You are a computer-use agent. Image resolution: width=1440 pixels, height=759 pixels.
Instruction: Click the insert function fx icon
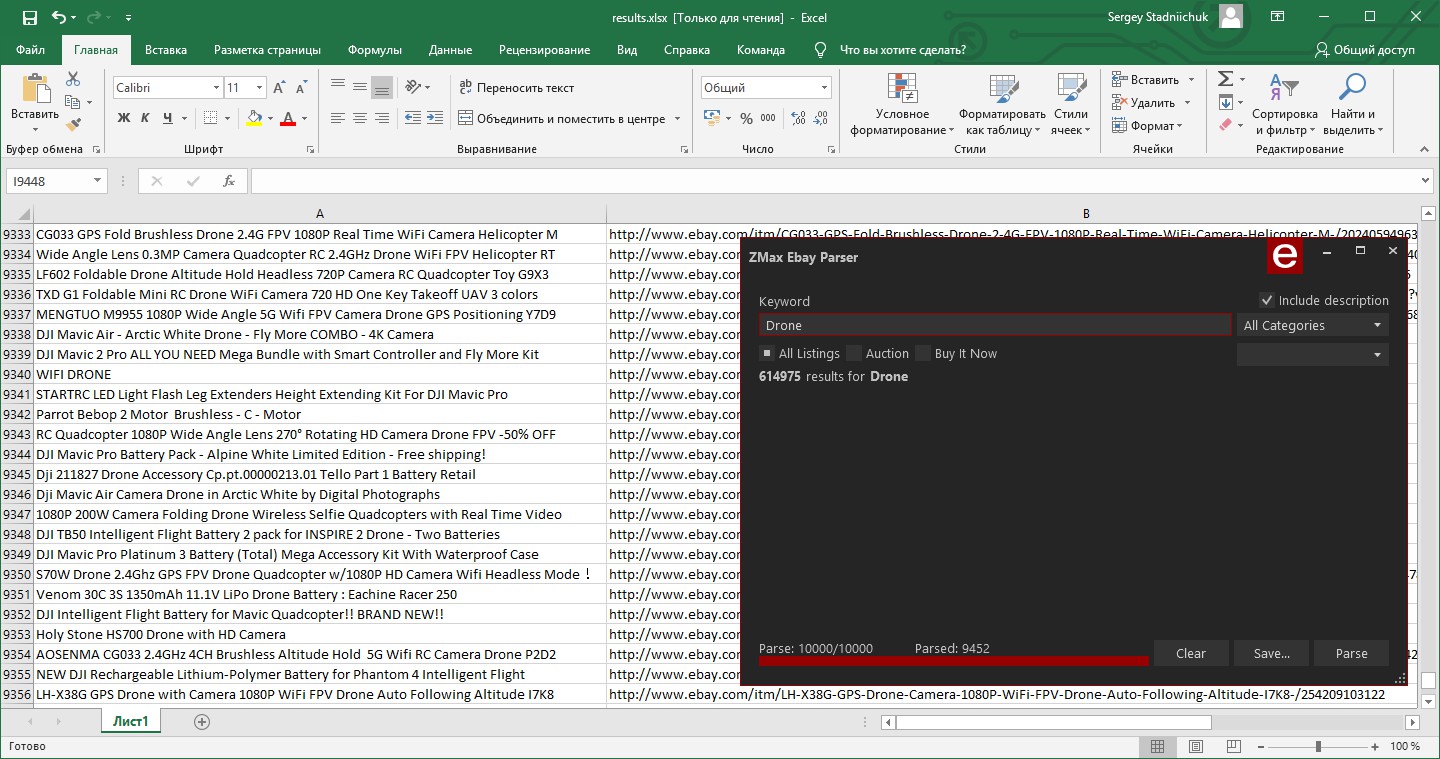(229, 181)
